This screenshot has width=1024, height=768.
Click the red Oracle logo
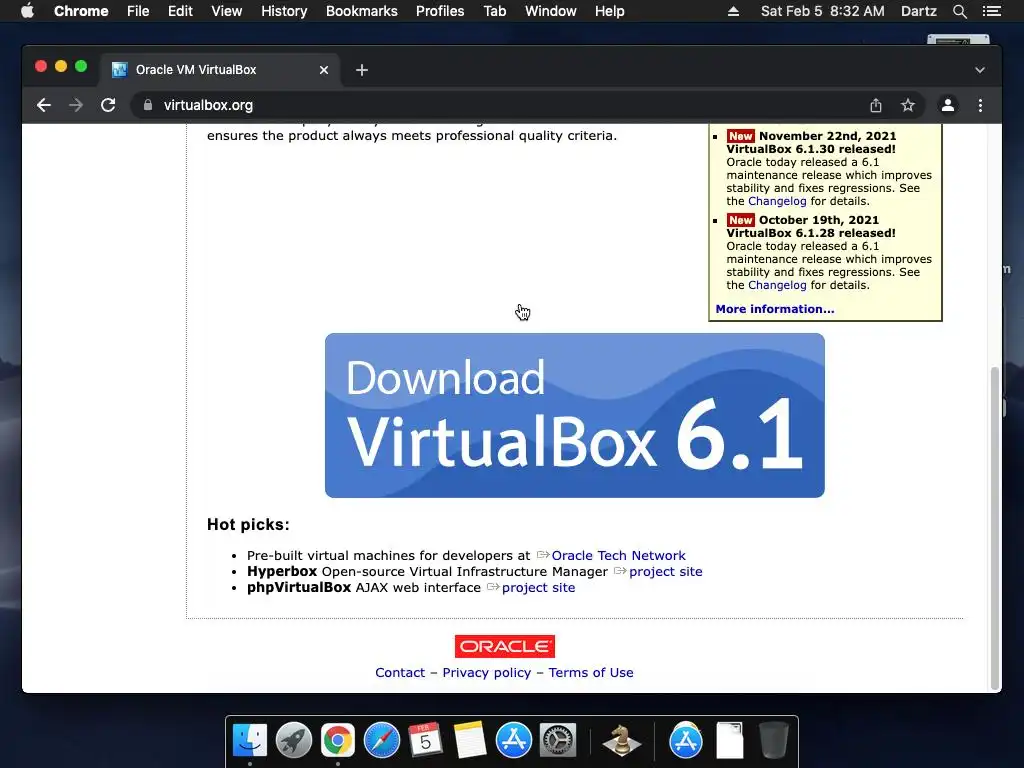[505, 647]
